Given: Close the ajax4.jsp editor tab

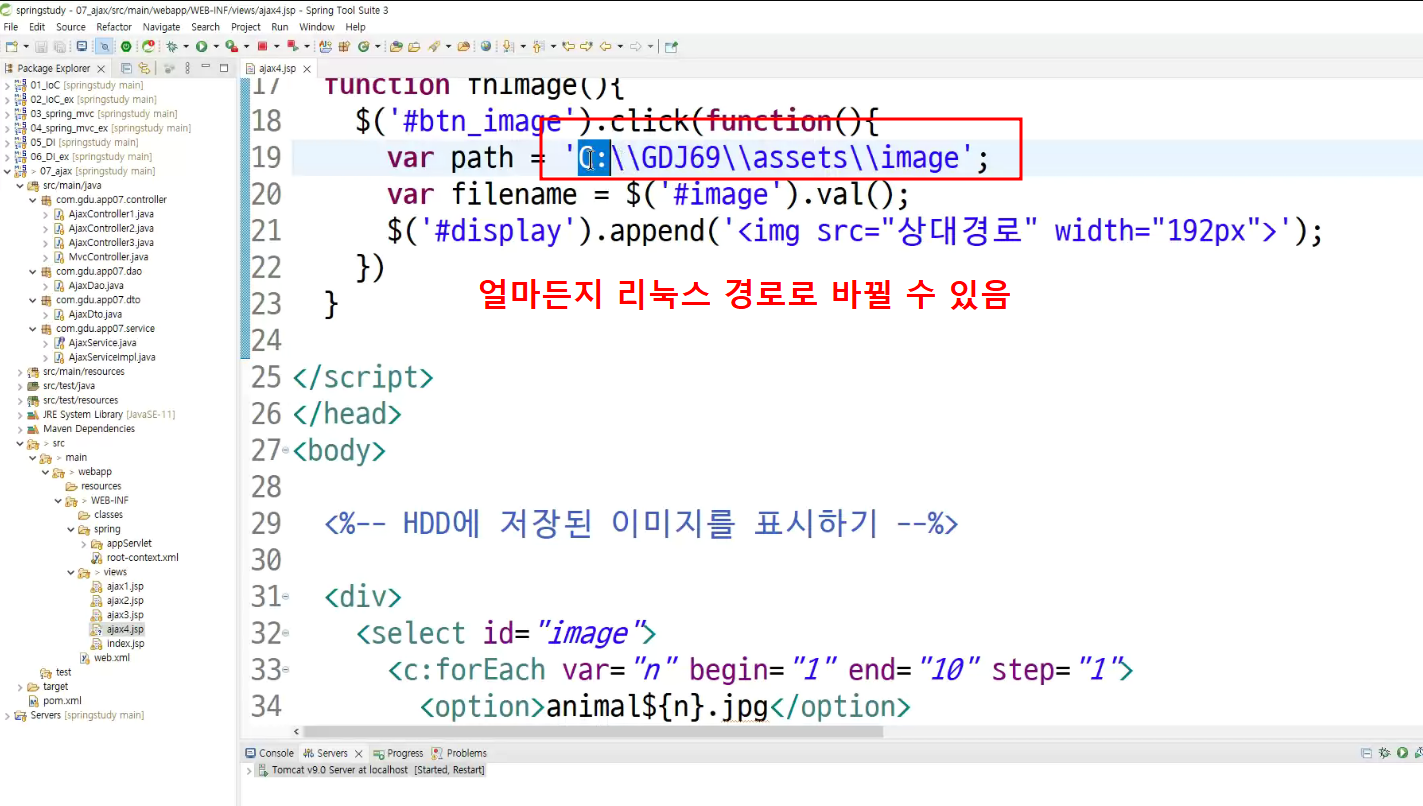Looking at the screenshot, I should tap(307, 68).
